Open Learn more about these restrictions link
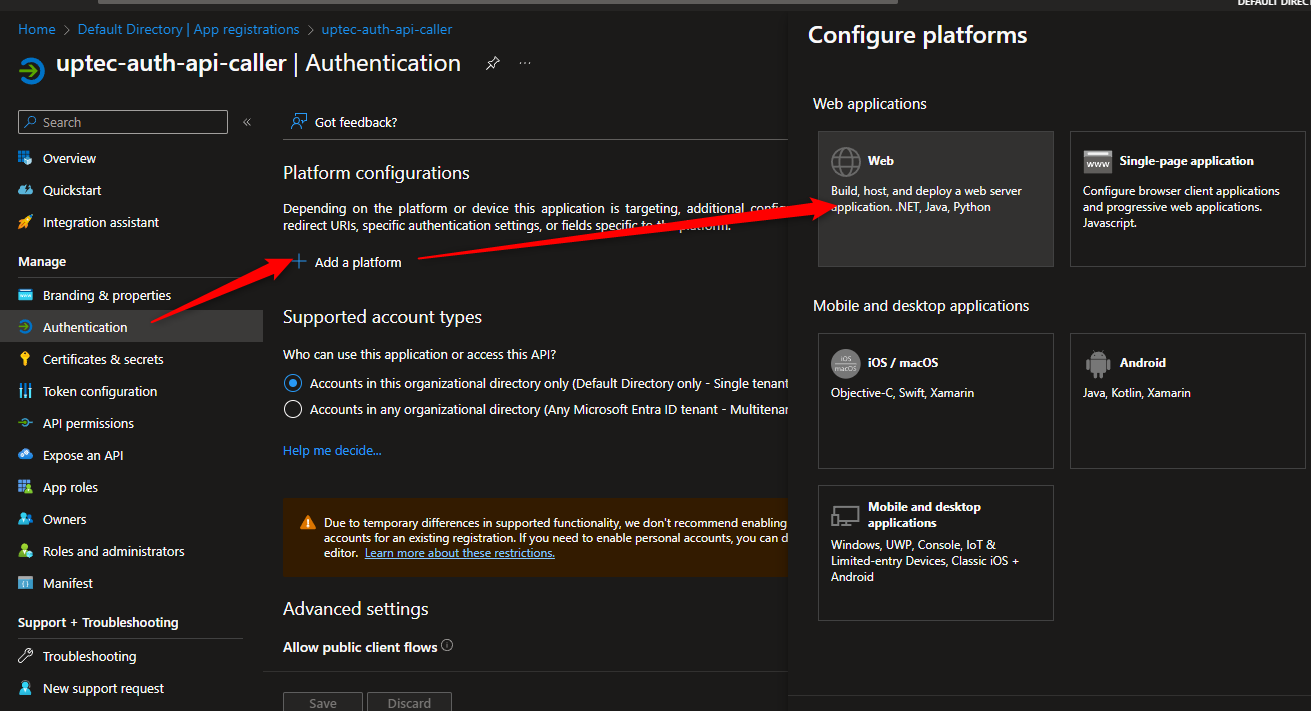The height and width of the screenshot is (711, 1311). pyautogui.click(x=459, y=553)
